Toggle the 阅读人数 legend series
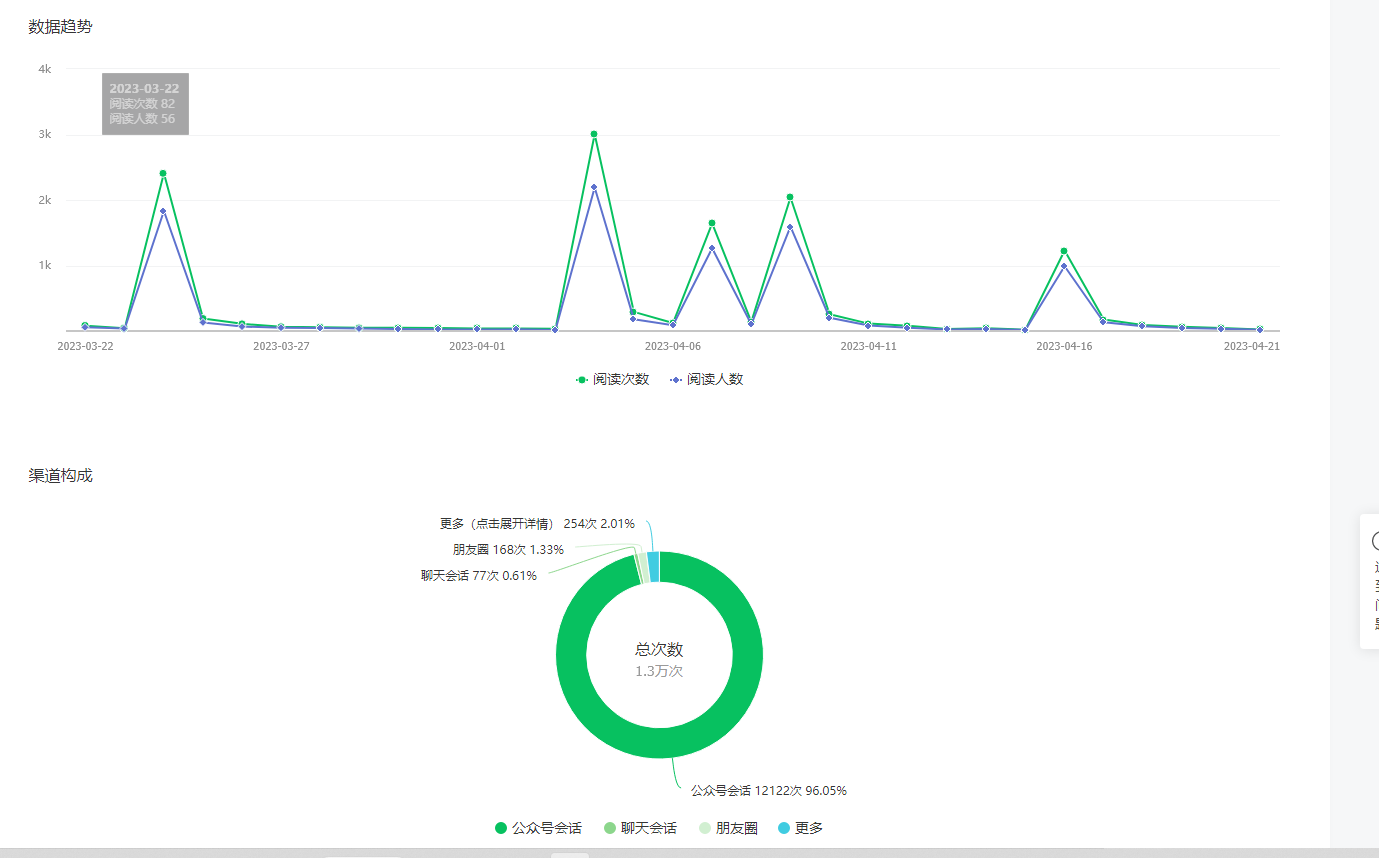Image resolution: width=1379 pixels, height=858 pixels. (x=707, y=379)
